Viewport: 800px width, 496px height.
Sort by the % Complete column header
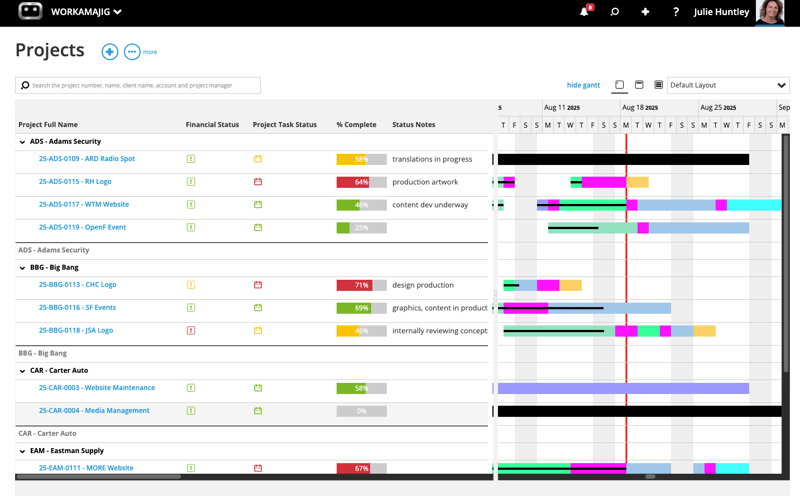356,125
